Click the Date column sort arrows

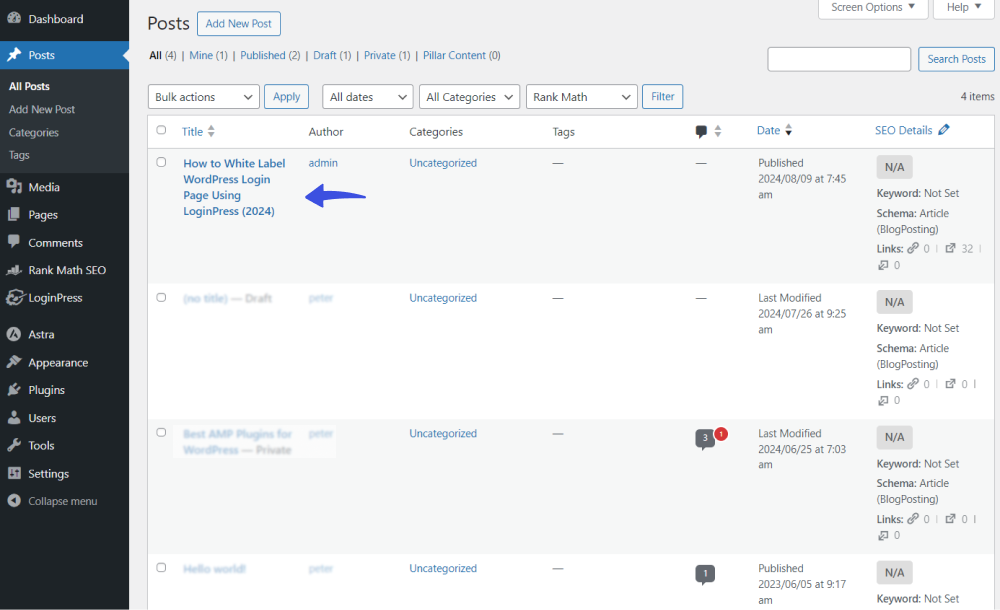[x=789, y=130]
